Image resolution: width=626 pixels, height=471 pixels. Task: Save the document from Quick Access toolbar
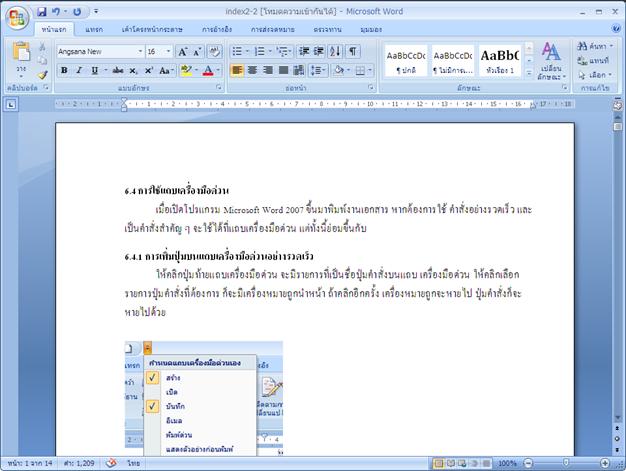42,12
